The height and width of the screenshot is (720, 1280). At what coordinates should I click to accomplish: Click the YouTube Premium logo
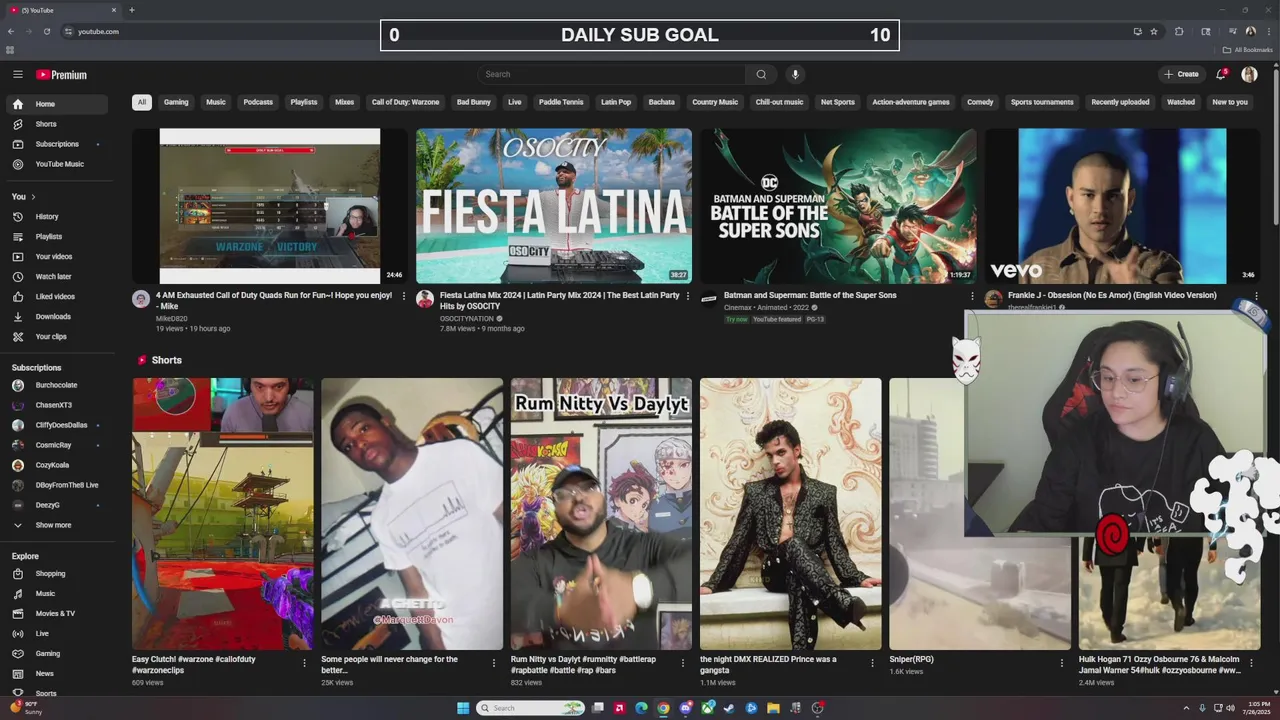[x=62, y=75]
